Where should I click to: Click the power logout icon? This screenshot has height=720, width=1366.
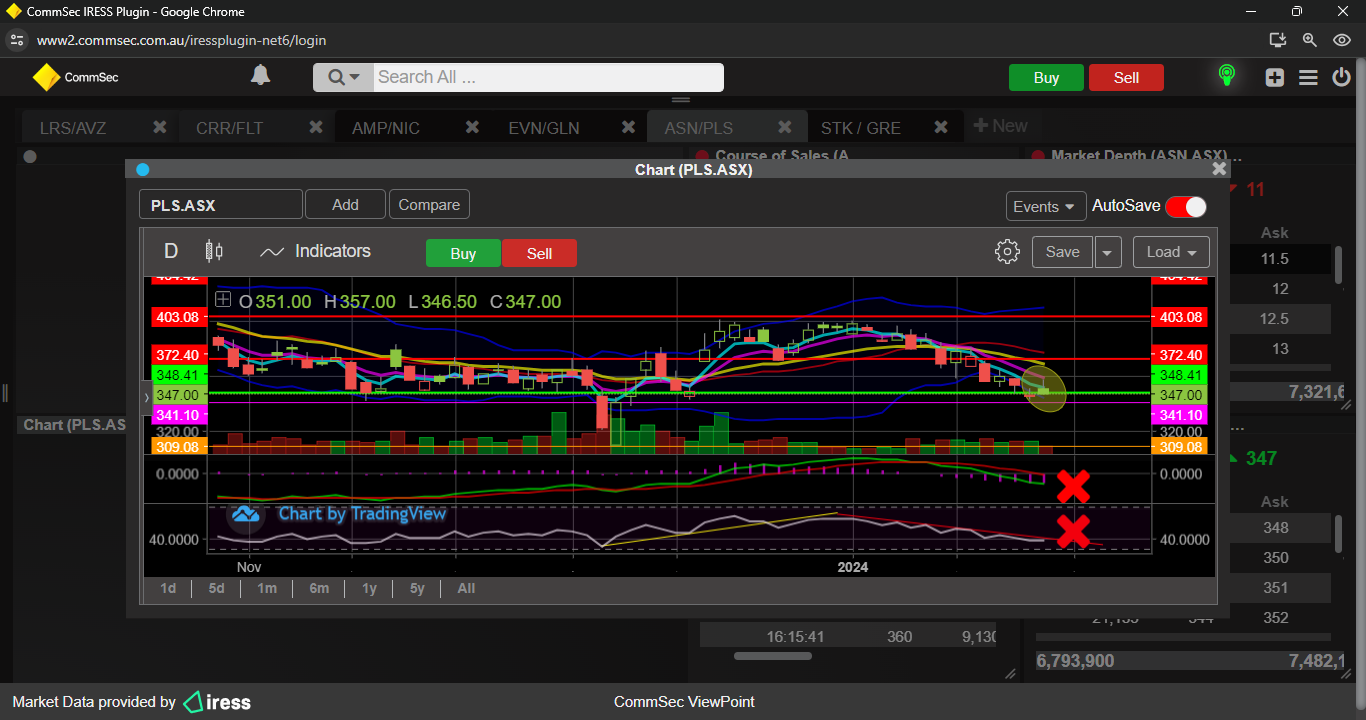coord(1341,77)
